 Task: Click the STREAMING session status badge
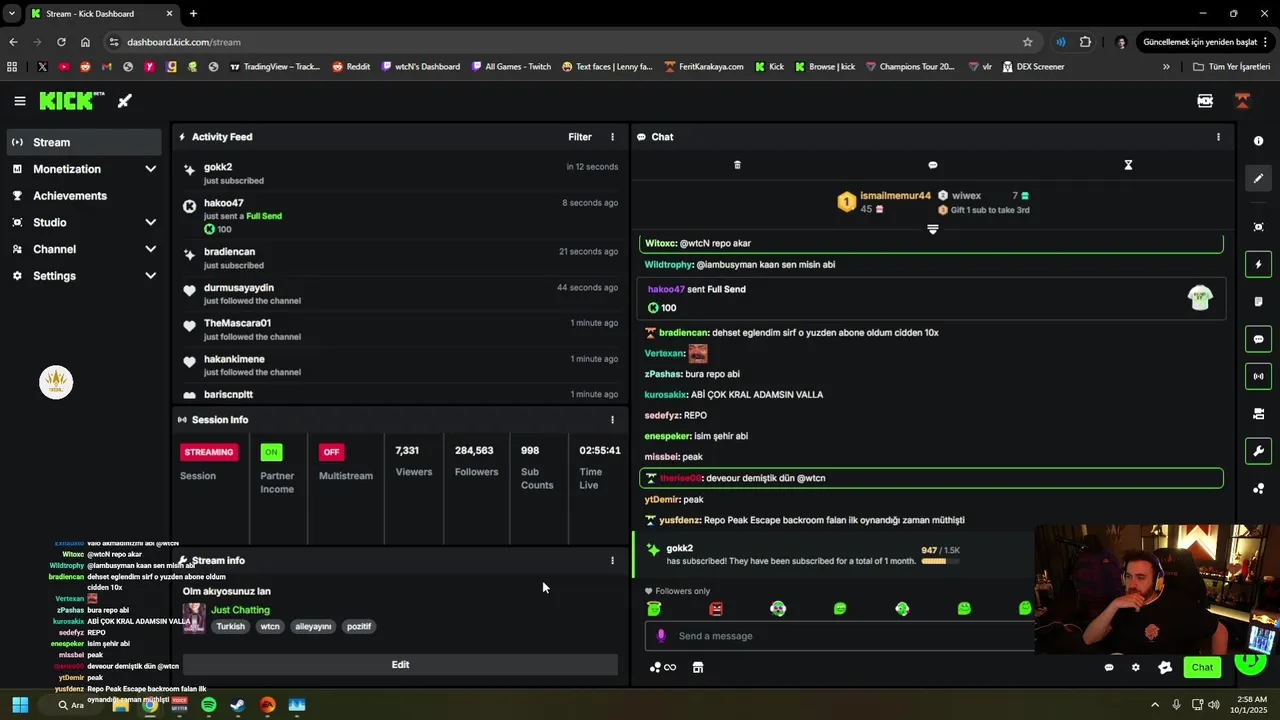[209, 452]
